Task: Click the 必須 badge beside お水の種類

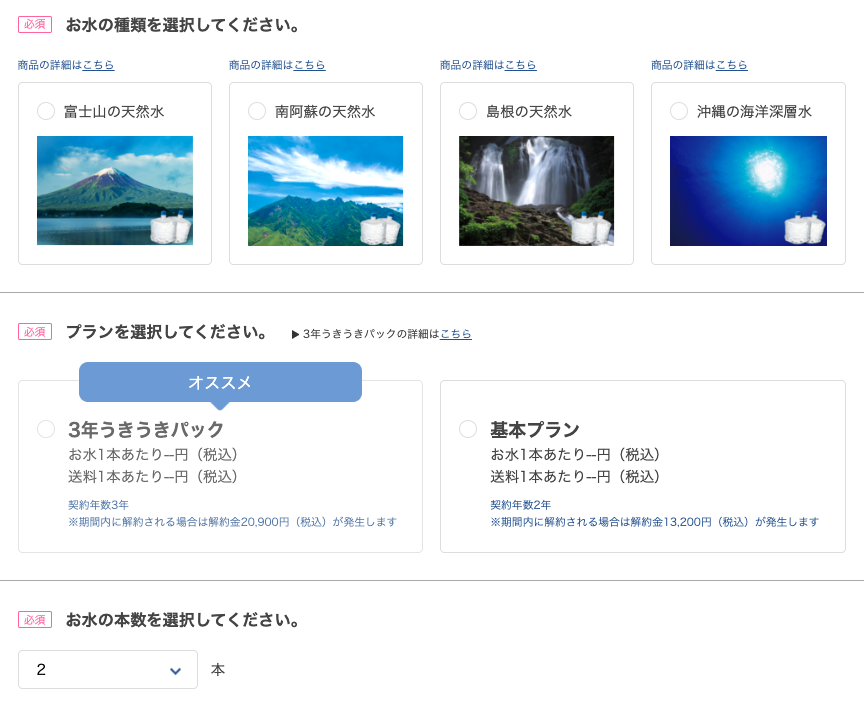Action: click(x=35, y=25)
